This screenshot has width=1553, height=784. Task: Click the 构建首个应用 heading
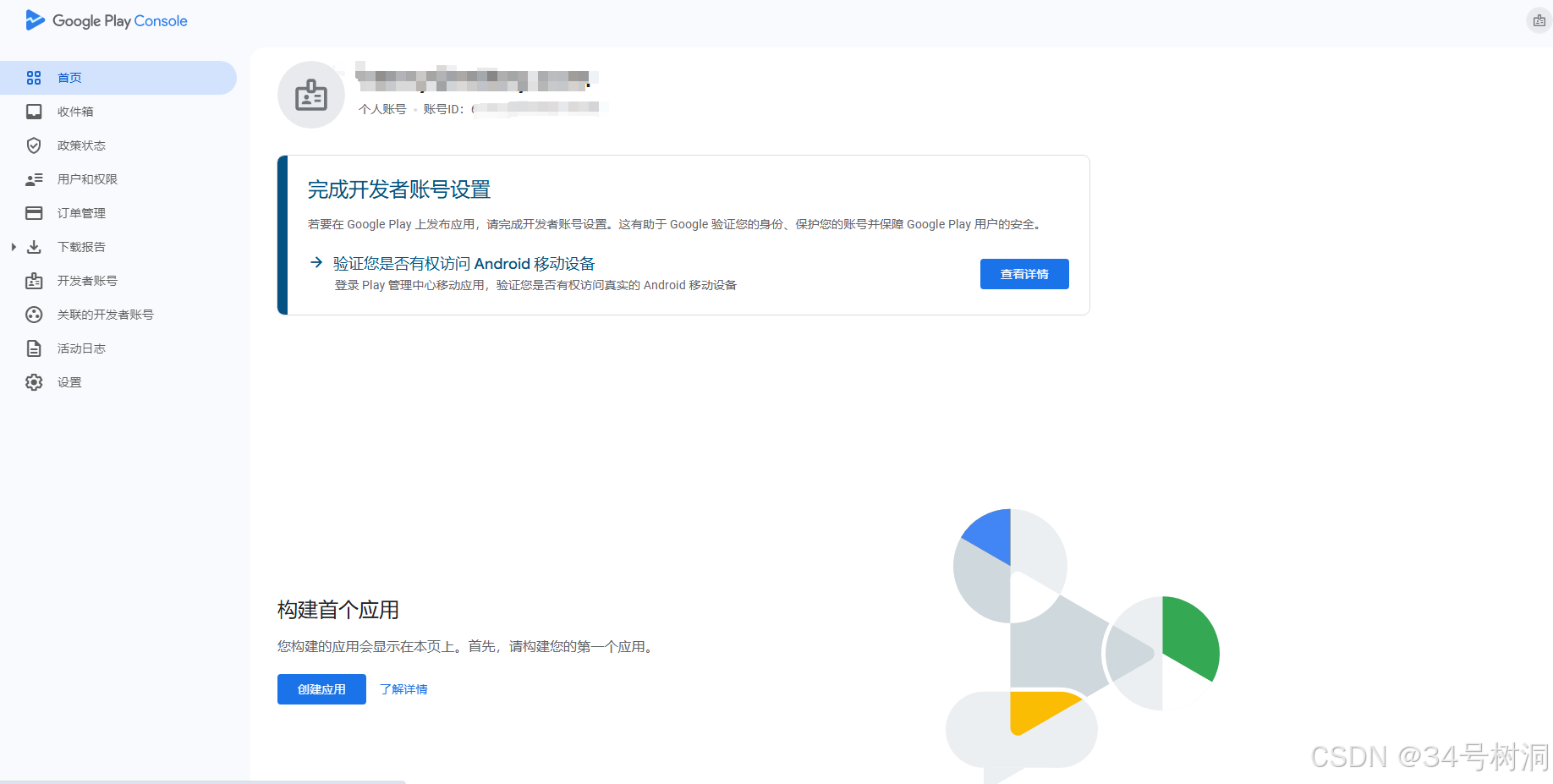click(x=338, y=610)
